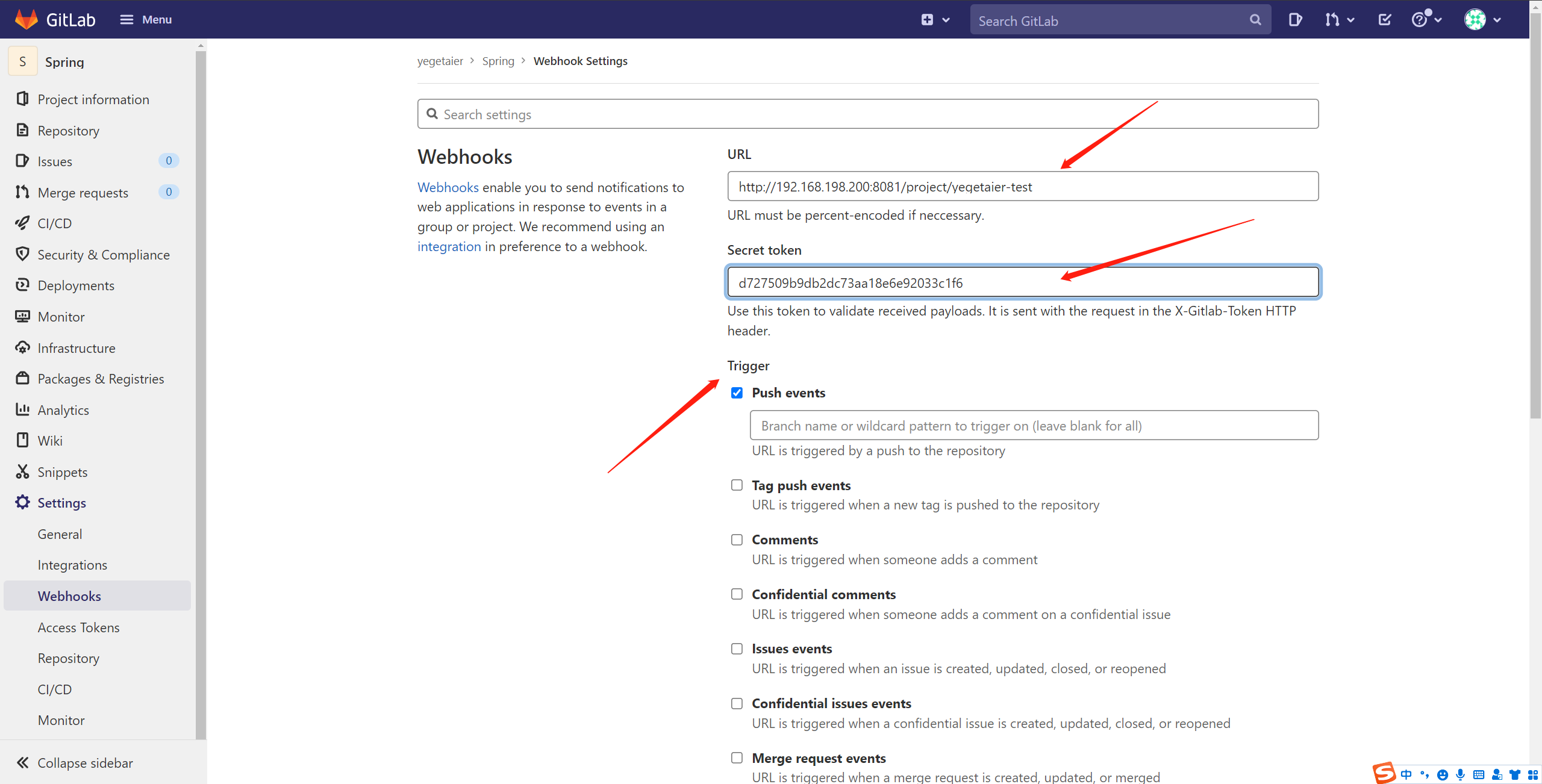Click the CI/CD rocket icon in sidebar
This screenshot has width=1542, height=784.
[22, 223]
